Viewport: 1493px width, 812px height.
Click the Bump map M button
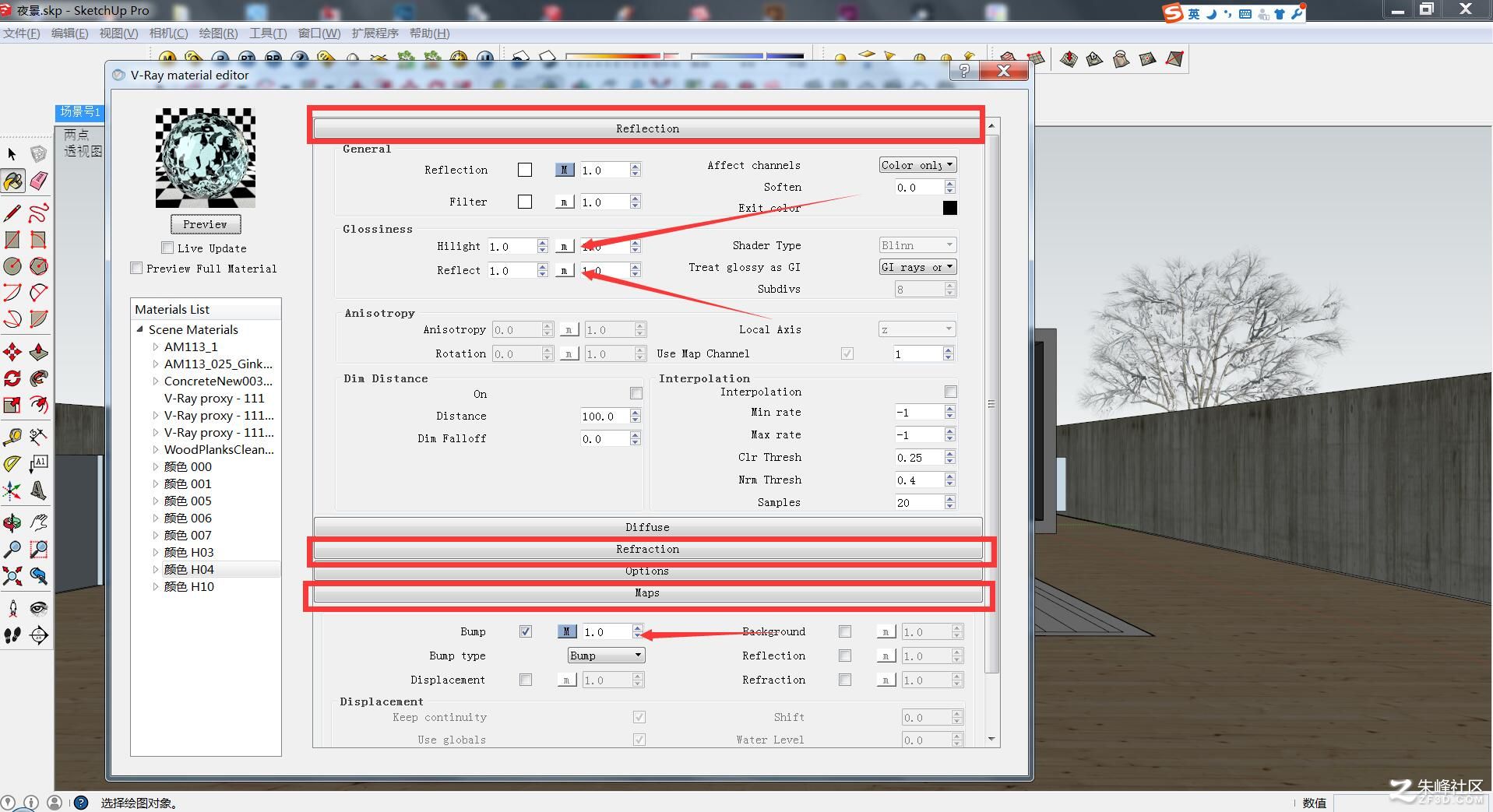click(566, 631)
